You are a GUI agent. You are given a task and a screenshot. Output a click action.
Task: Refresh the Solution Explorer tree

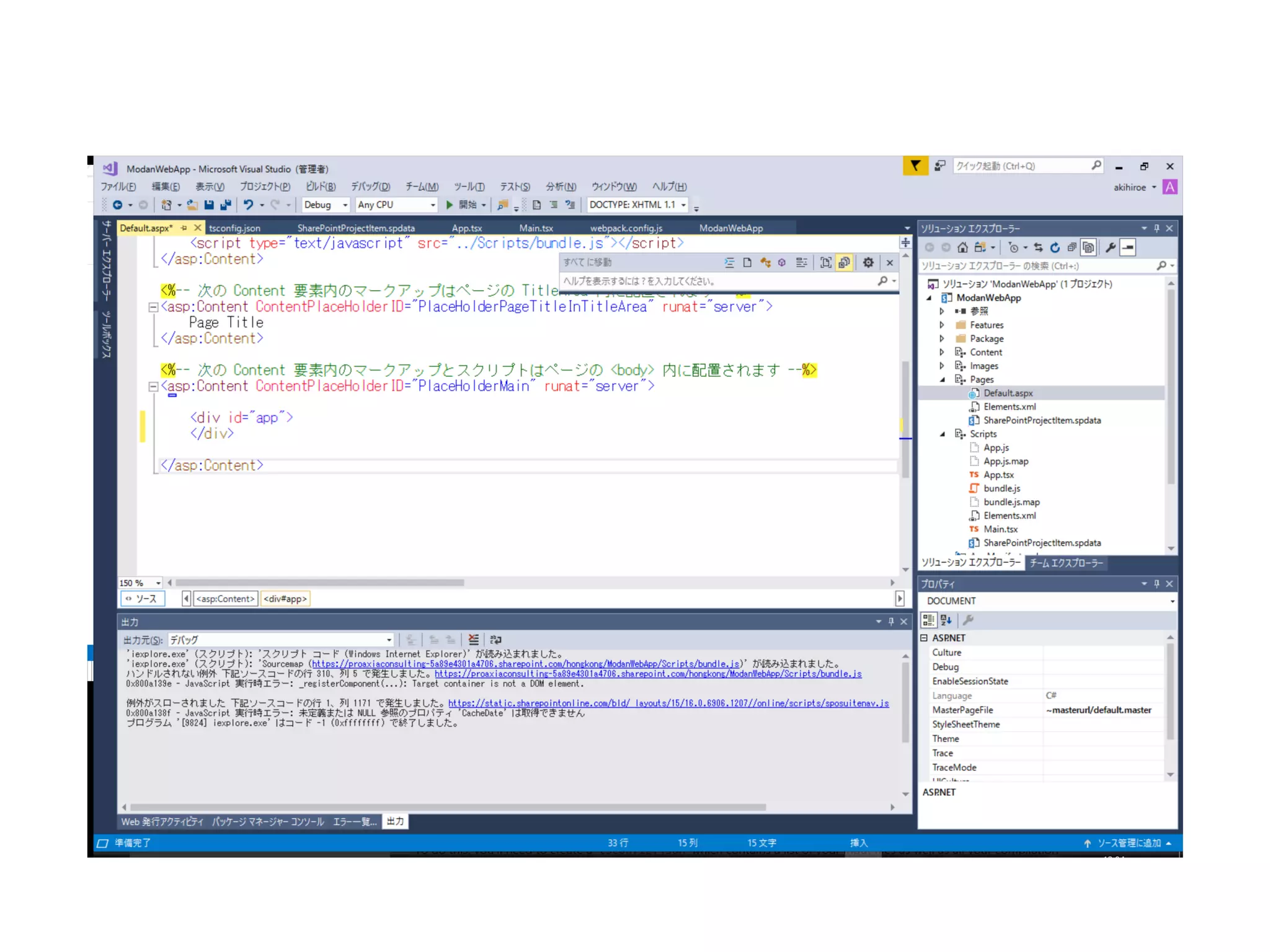[x=1055, y=248]
